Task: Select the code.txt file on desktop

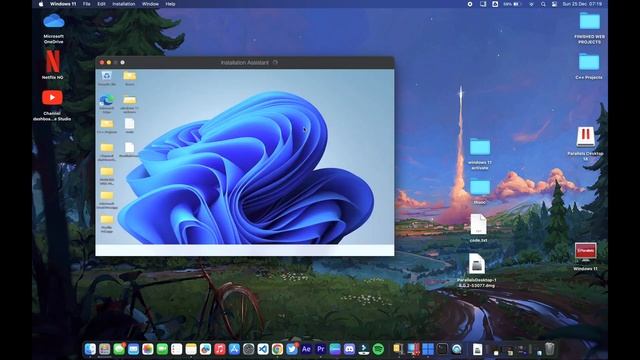Action: pyautogui.click(x=478, y=228)
